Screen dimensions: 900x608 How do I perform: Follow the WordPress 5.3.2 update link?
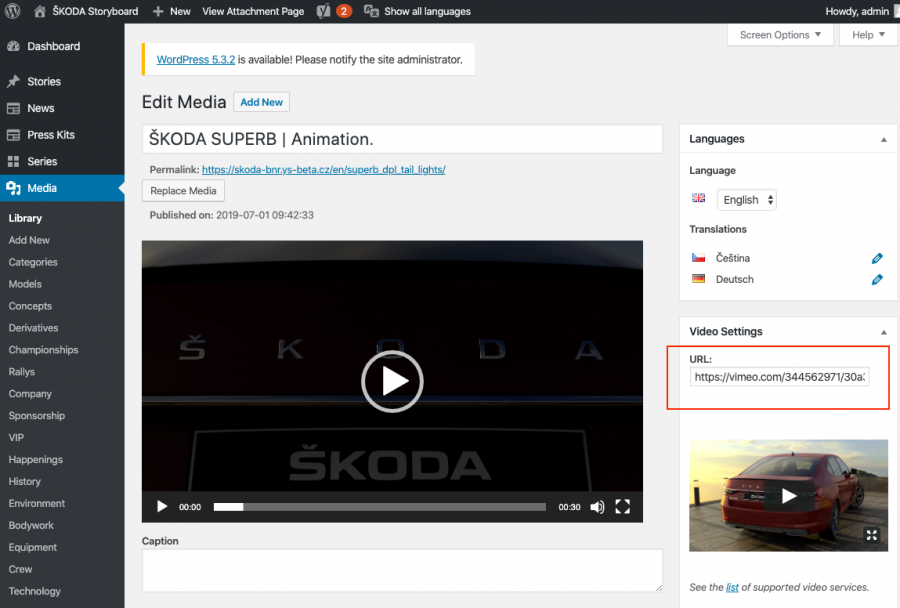coord(196,60)
